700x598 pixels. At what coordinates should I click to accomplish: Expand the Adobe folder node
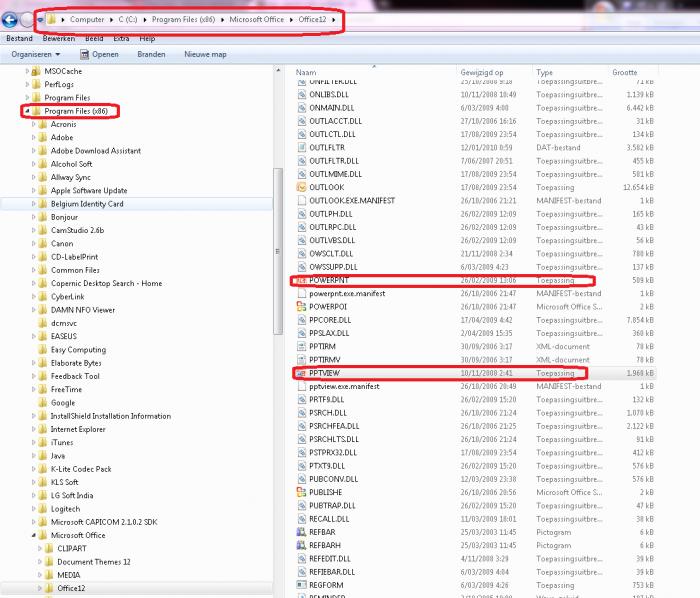(x=33, y=137)
